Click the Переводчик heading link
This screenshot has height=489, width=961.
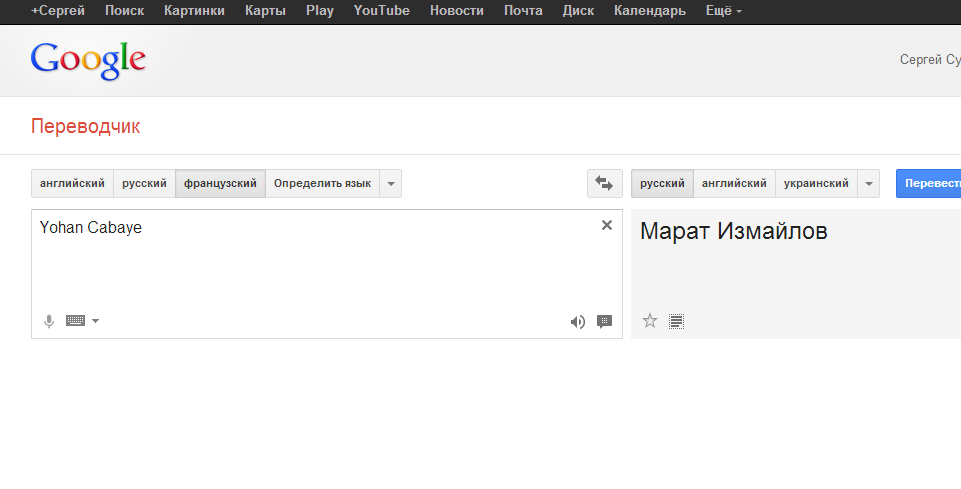[x=86, y=126]
